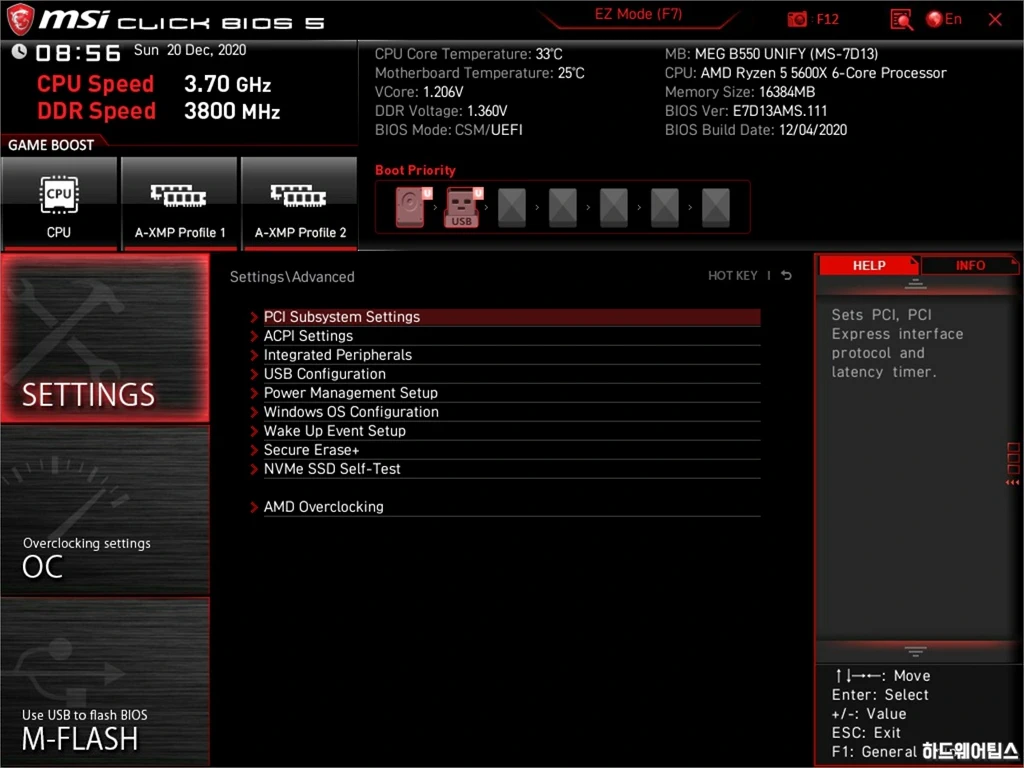1024x768 pixels.
Task: Open Wake Up Event Setup
Action: [x=511, y=430]
